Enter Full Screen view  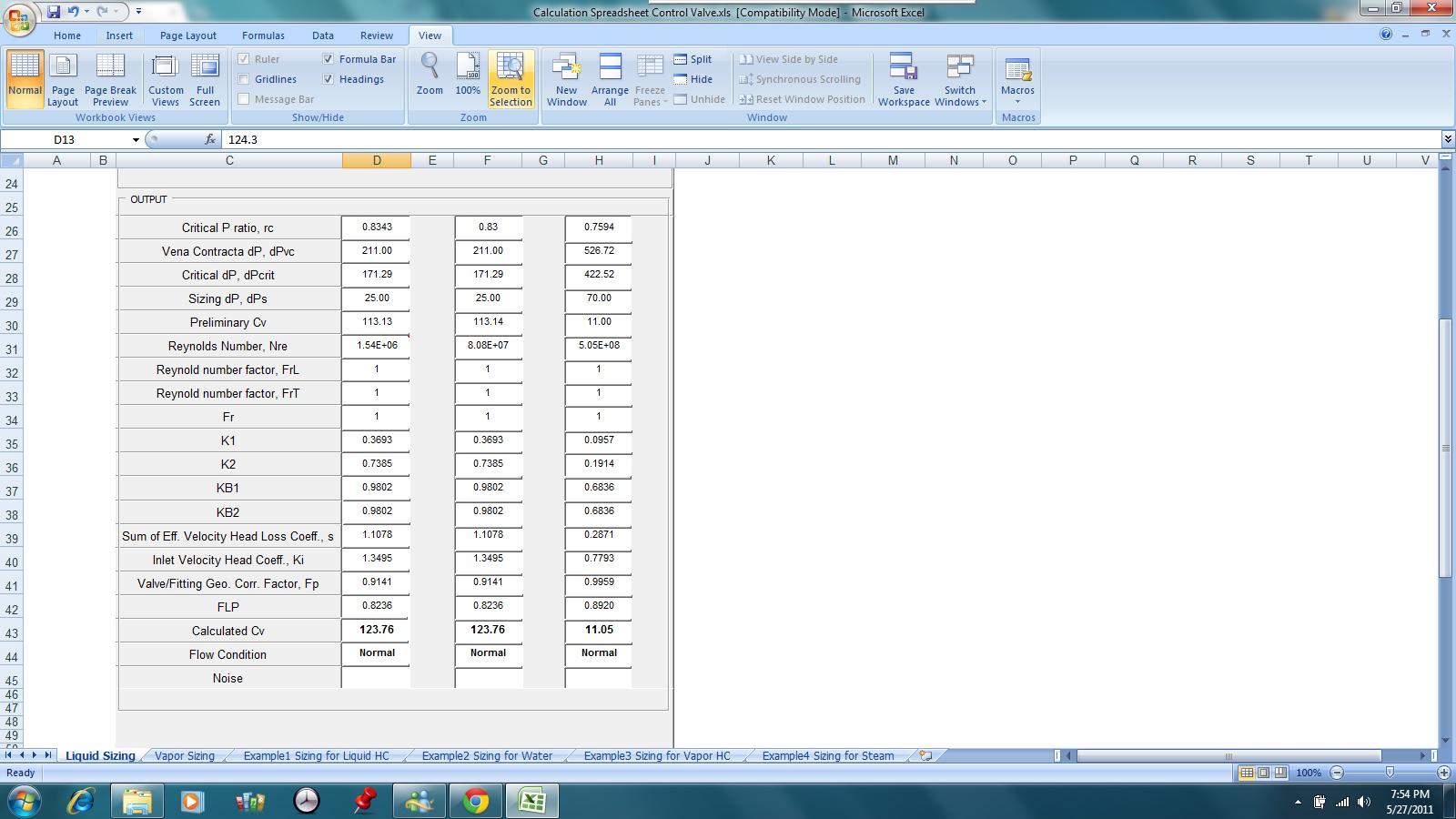[205, 79]
